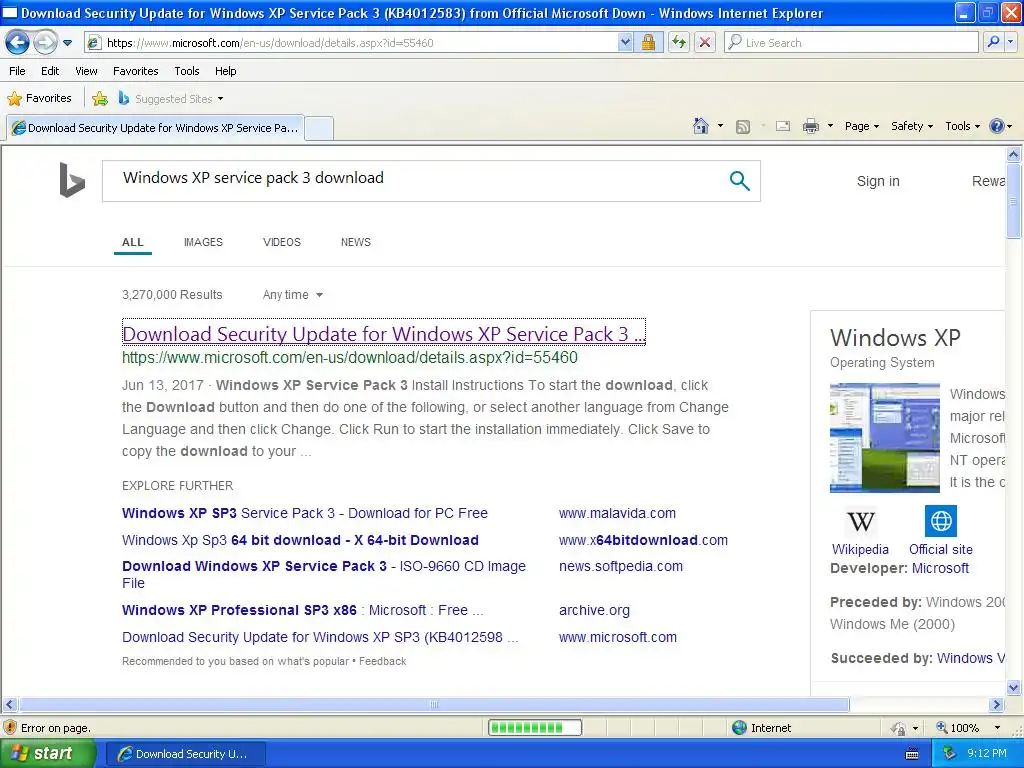Open Download Security Update for Windows XP result
This screenshot has height=768, width=1024.
click(x=383, y=334)
